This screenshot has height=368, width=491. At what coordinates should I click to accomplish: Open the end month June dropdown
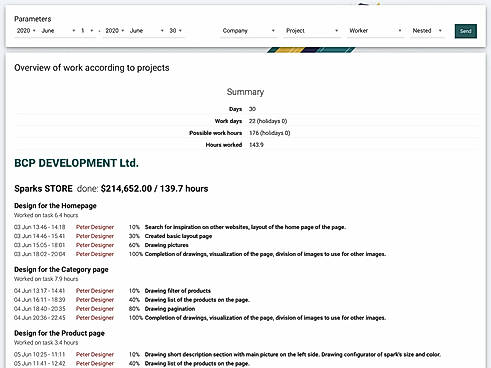click(x=147, y=31)
